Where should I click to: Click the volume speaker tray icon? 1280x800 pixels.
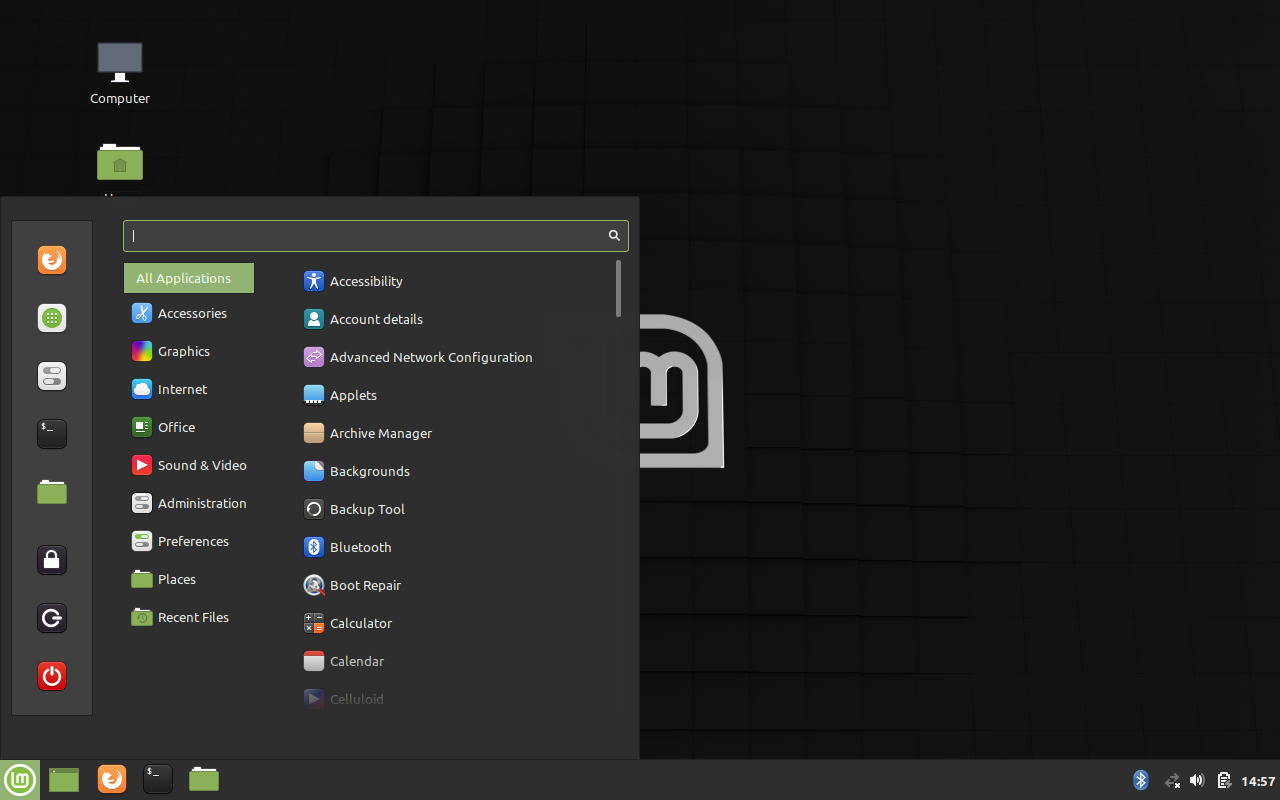tap(1197, 780)
